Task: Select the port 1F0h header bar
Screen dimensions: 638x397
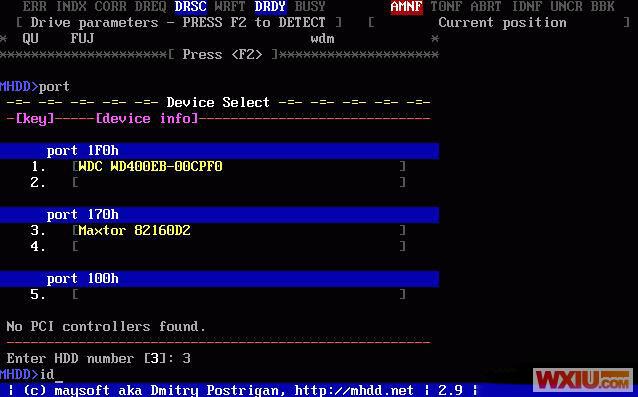Action: tap(219, 151)
